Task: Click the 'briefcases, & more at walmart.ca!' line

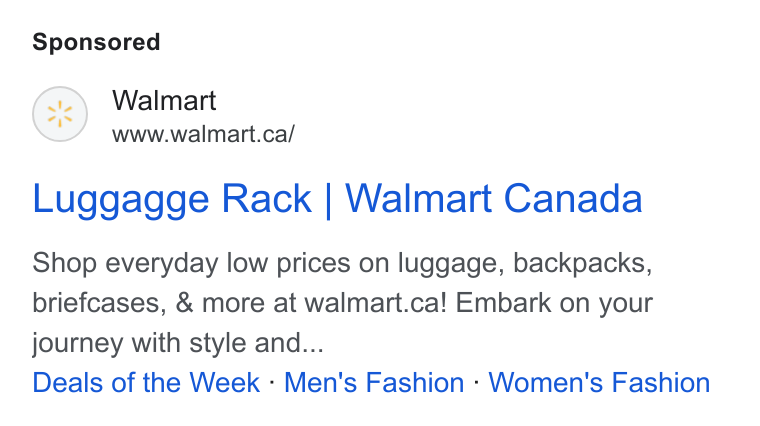Action: click(239, 303)
